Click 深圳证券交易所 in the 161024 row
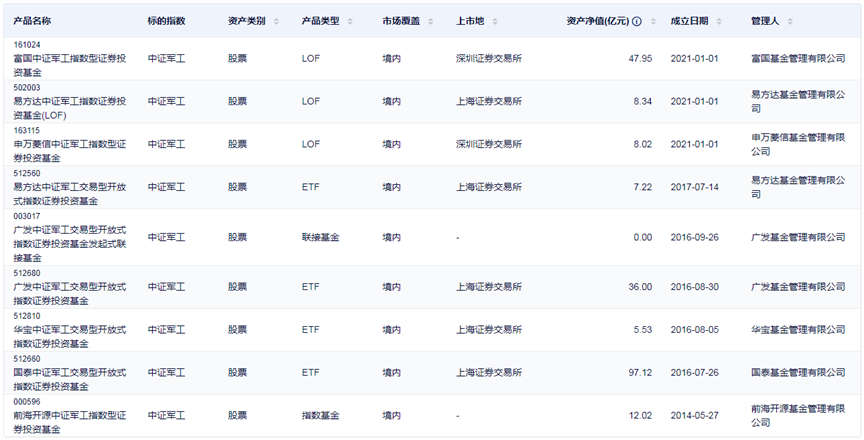 [x=489, y=58]
